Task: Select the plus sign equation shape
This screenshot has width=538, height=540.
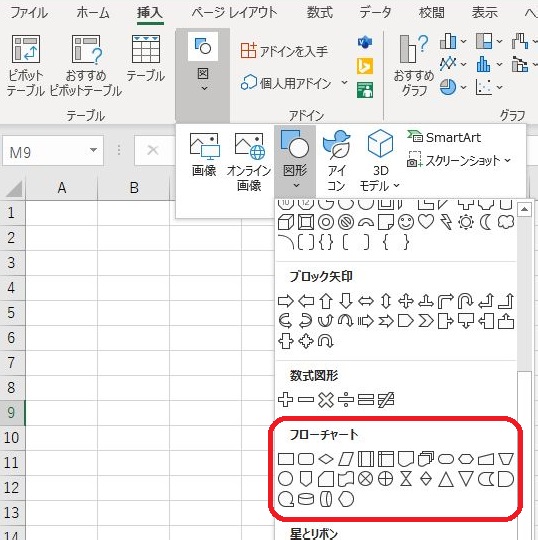Action: (x=286, y=400)
